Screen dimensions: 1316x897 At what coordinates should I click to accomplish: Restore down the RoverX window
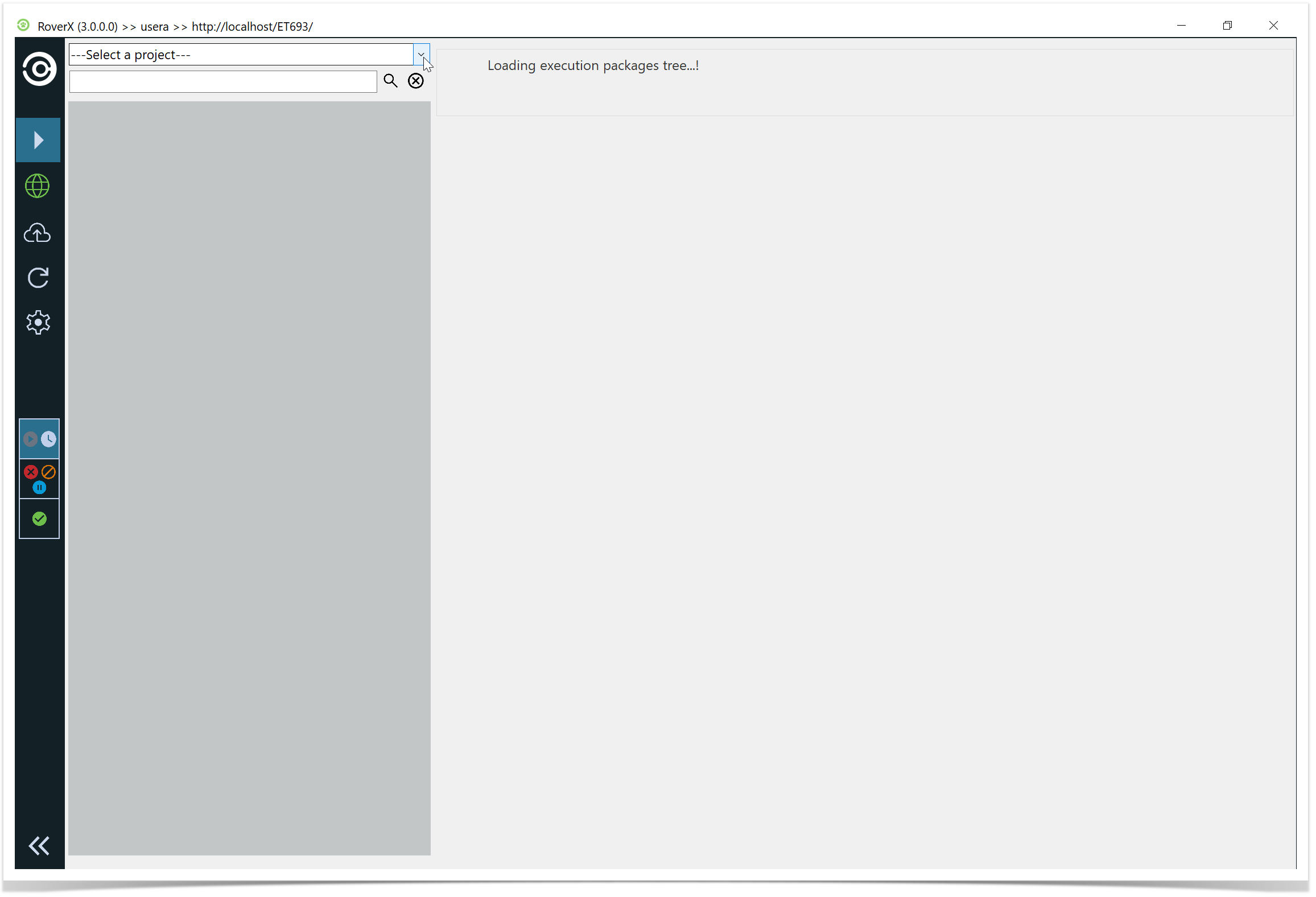coord(1227,26)
